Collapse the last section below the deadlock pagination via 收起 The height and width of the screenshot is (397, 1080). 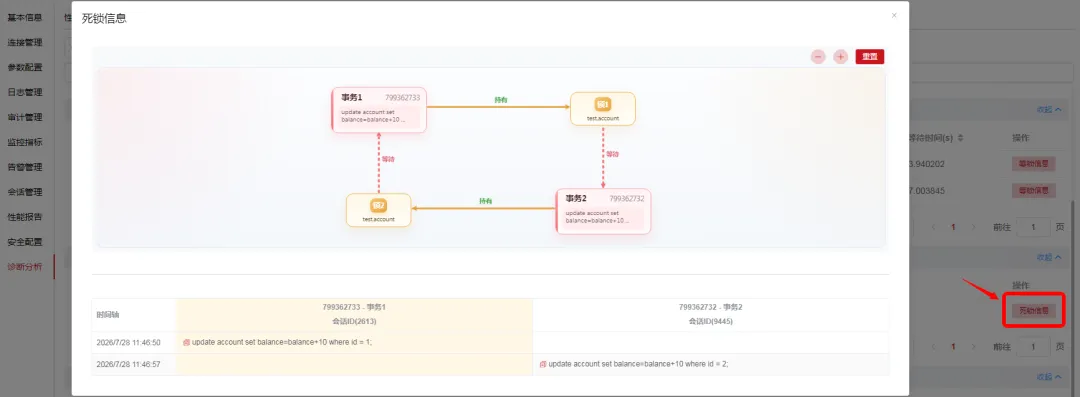[1049, 377]
